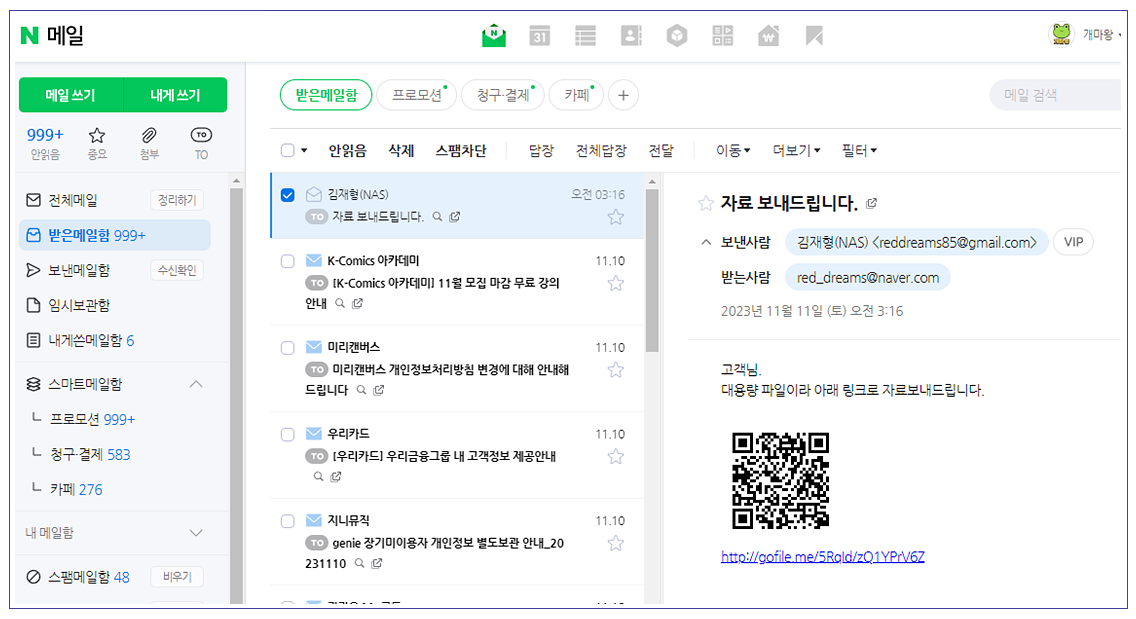
Task: Star the opened mail title 자료 보내드립니다
Action: tap(706, 204)
